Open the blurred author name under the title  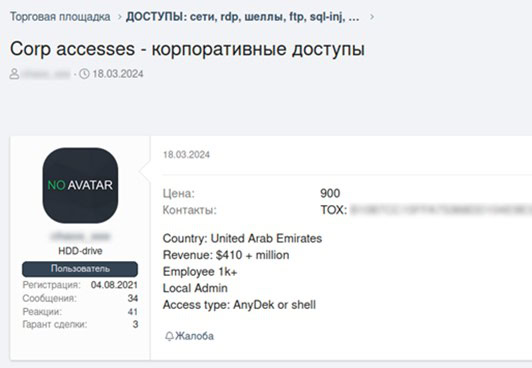click(x=46, y=74)
